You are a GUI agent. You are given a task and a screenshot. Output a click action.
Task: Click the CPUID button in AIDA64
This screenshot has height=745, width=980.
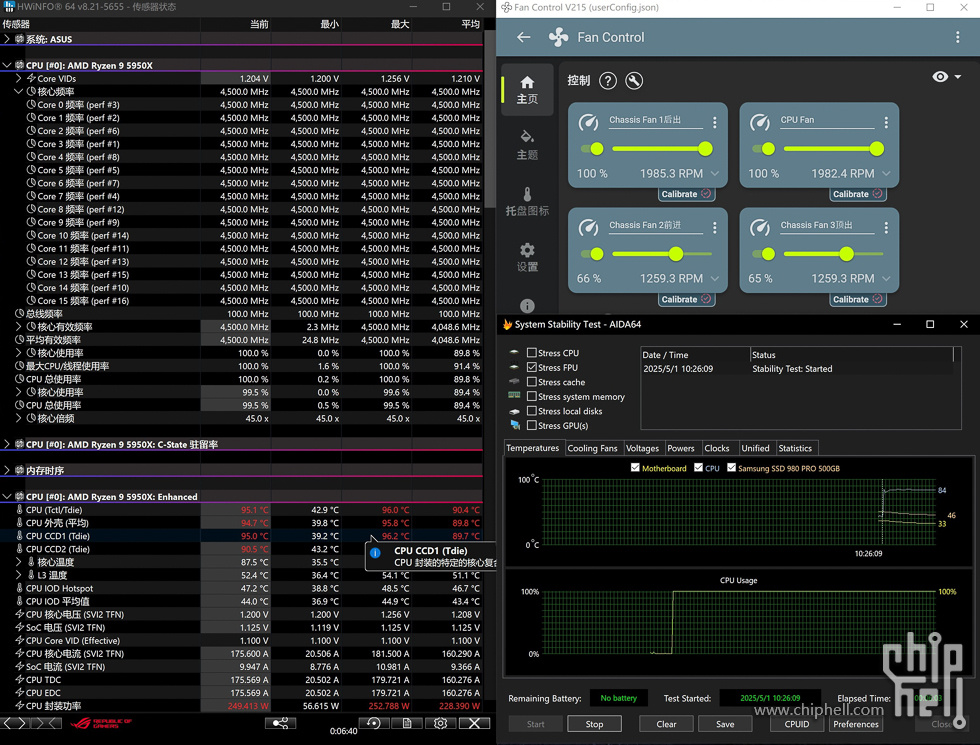(x=797, y=724)
